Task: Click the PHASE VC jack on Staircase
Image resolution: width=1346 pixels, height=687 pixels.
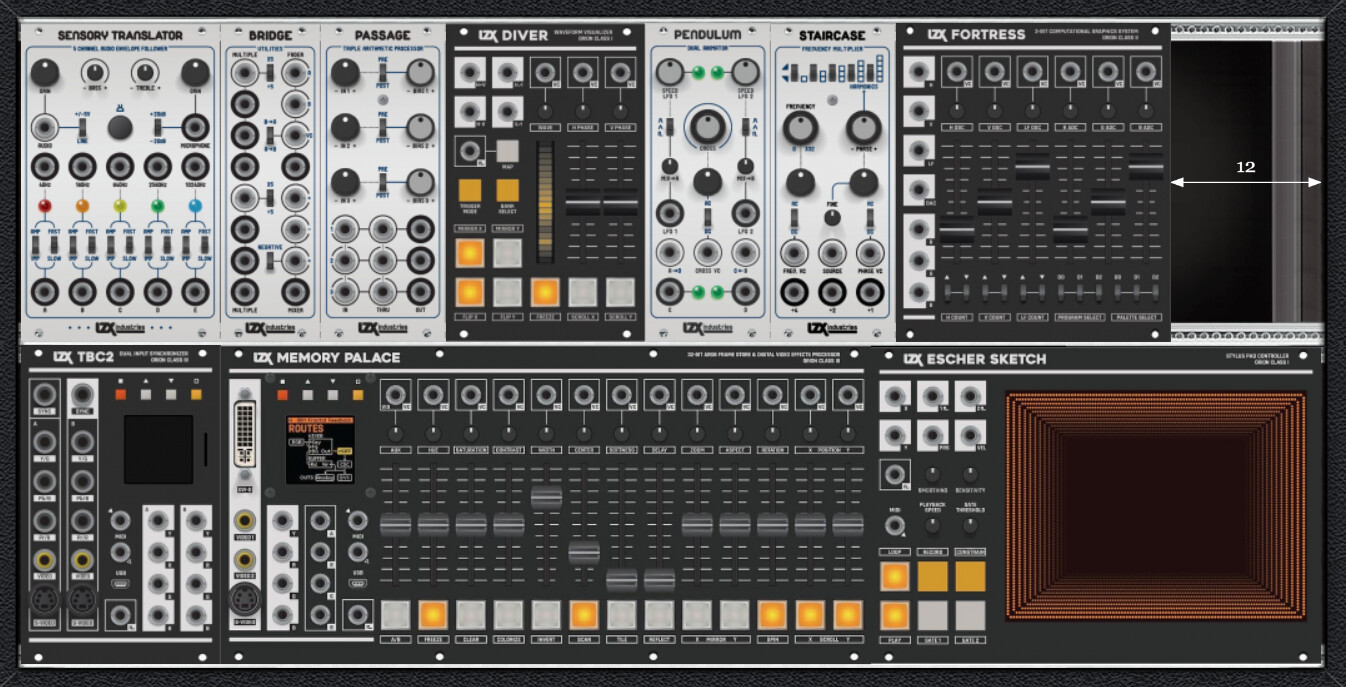Action: pos(871,252)
